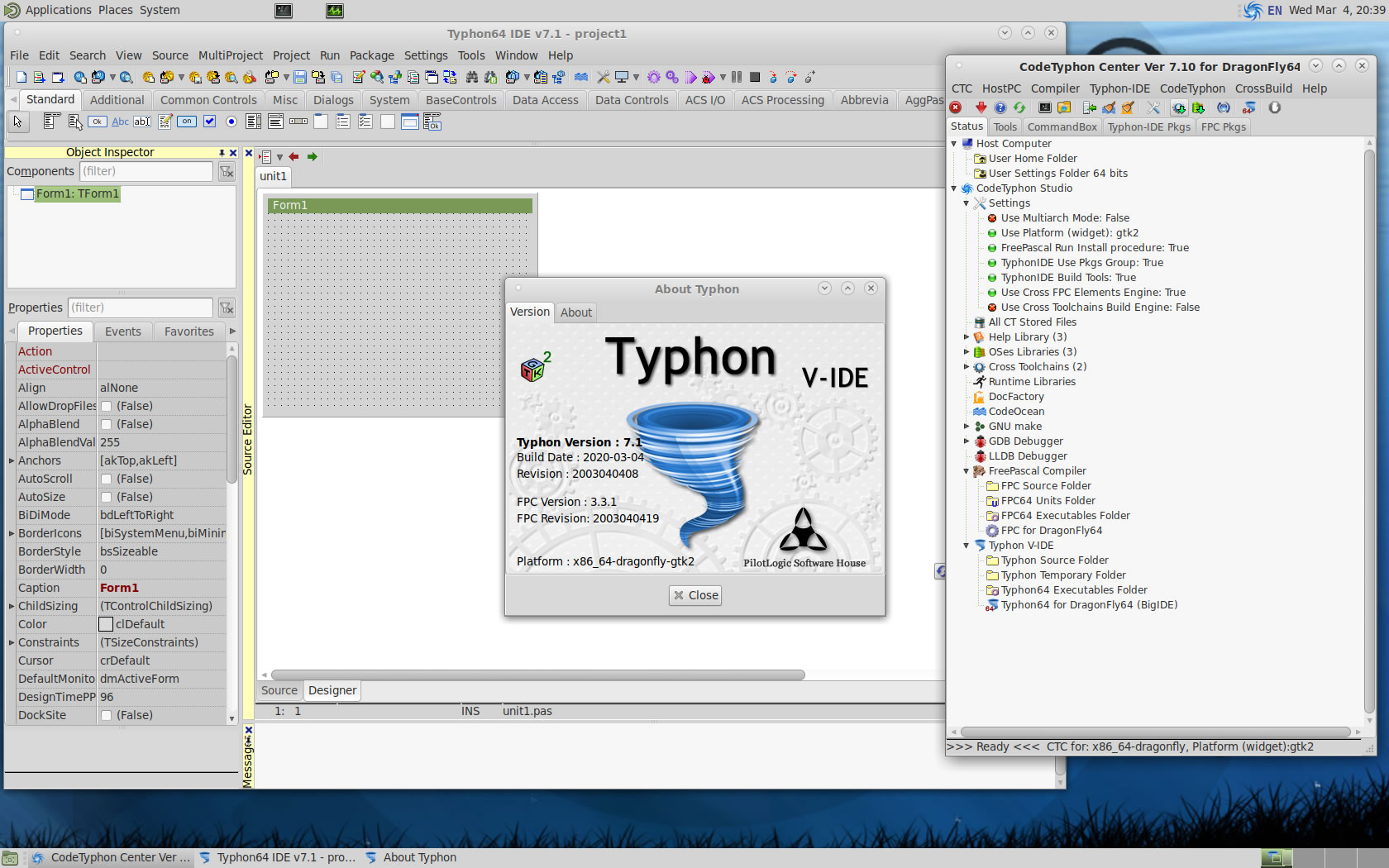The image size is (1389, 868).
Task: Select the TMemo component in palette
Action: 165,122
